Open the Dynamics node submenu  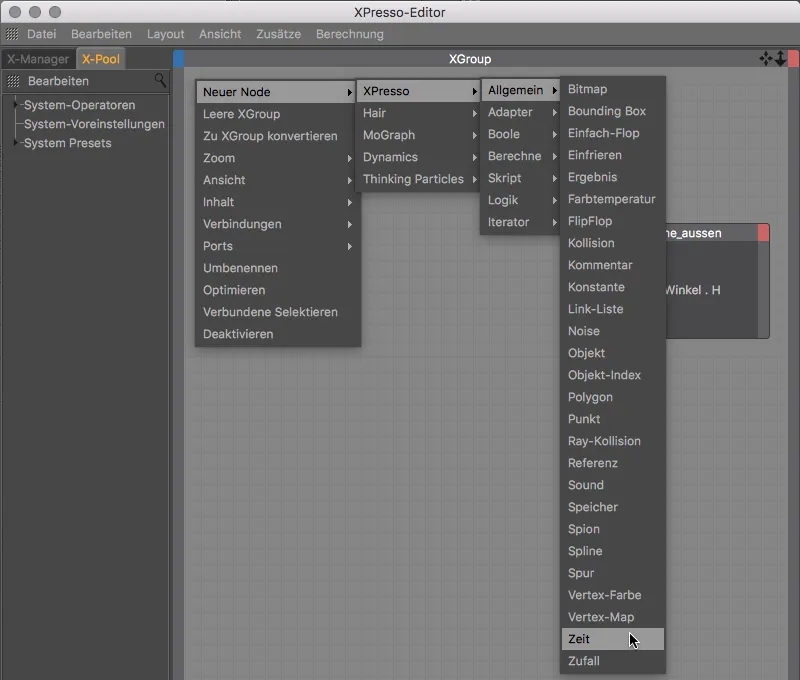click(418, 157)
